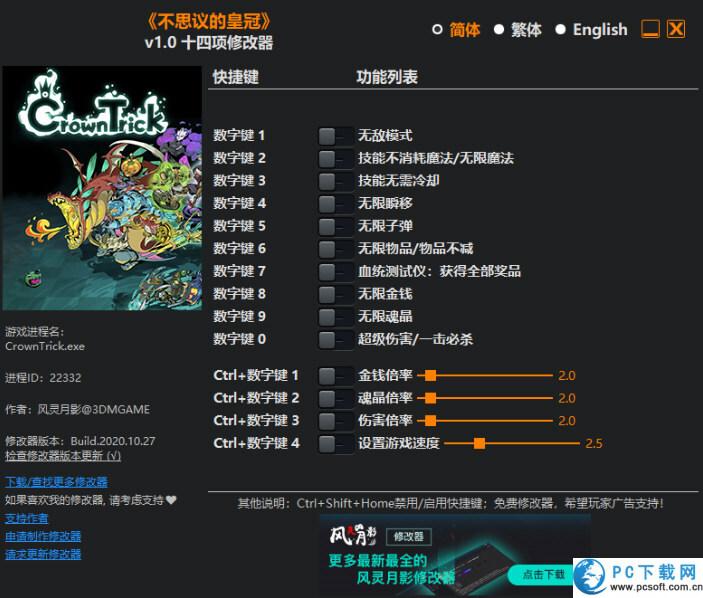Open the 下载/查找更多修改器 link
Screen dimensions: 703x598
point(56,482)
